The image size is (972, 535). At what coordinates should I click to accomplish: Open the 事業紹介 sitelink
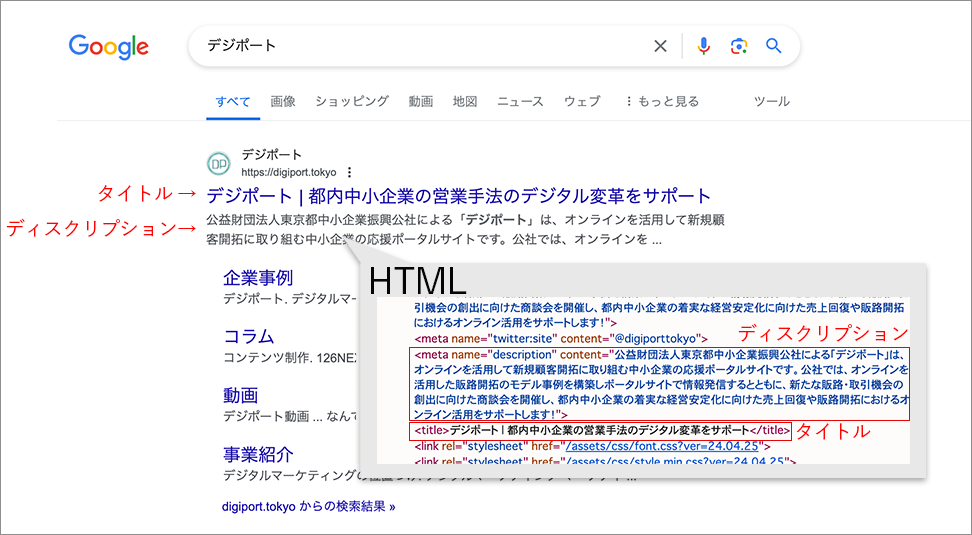pyautogui.click(x=258, y=454)
